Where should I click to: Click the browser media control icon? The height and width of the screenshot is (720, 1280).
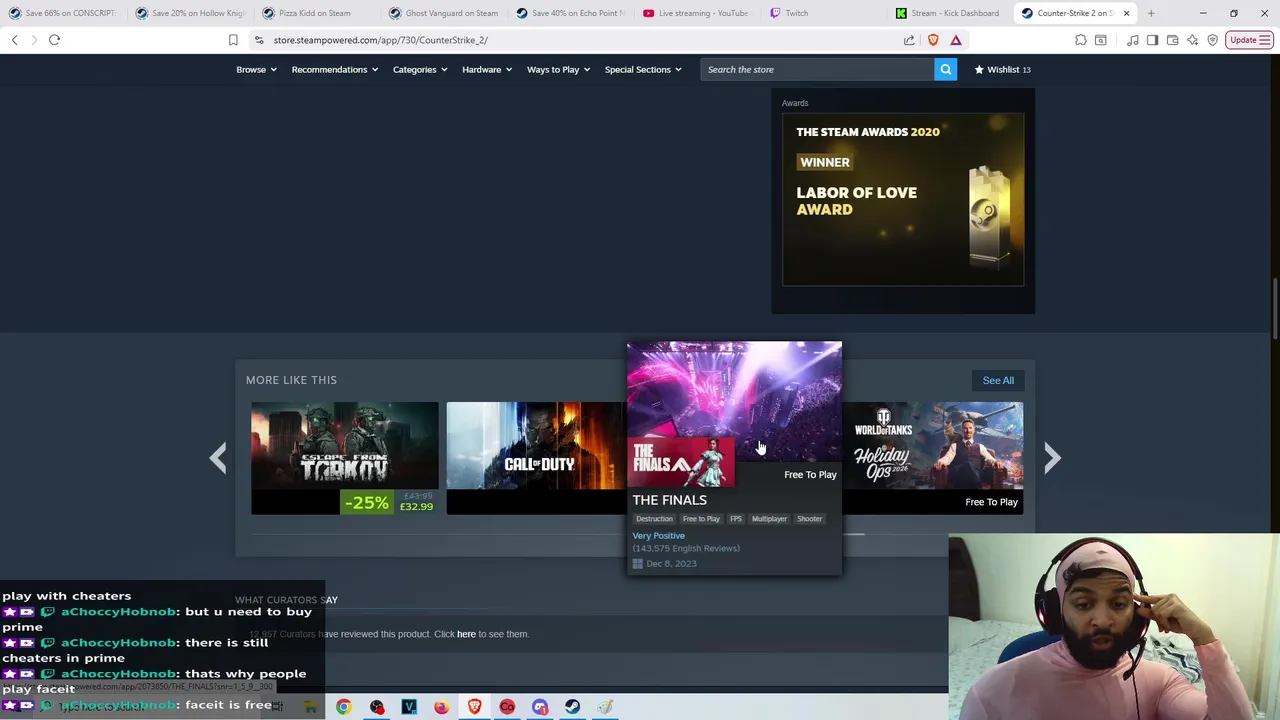coord(1132,40)
